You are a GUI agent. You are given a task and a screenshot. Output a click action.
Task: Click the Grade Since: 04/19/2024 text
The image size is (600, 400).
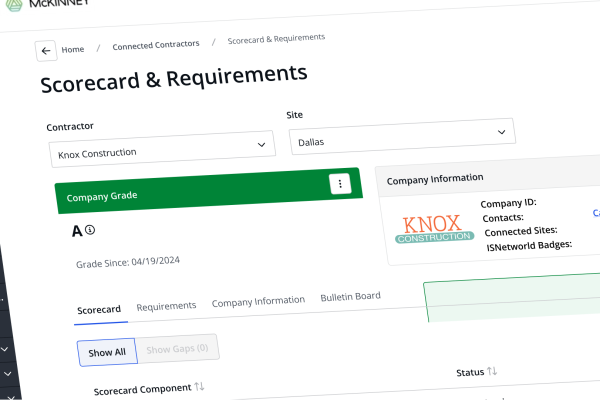[128, 262]
